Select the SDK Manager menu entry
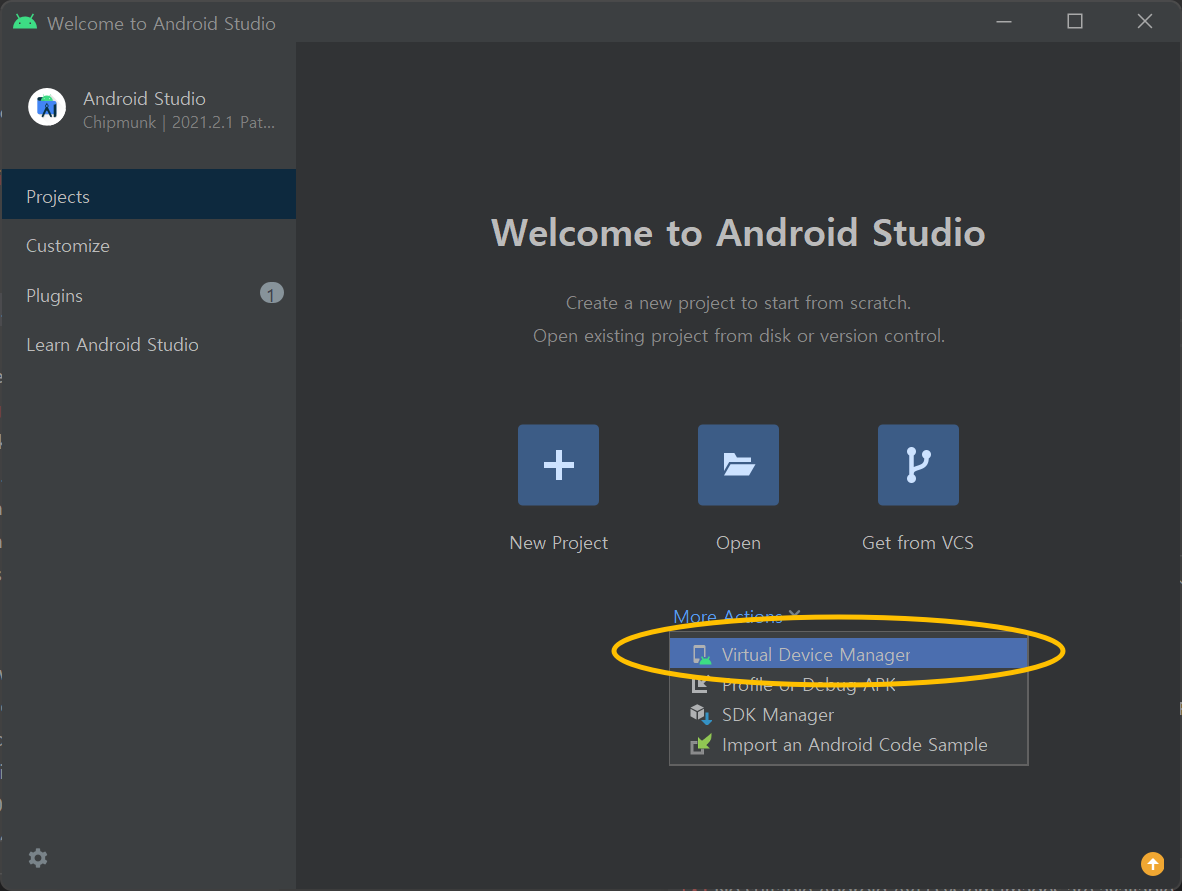1182x891 pixels. pos(849,715)
